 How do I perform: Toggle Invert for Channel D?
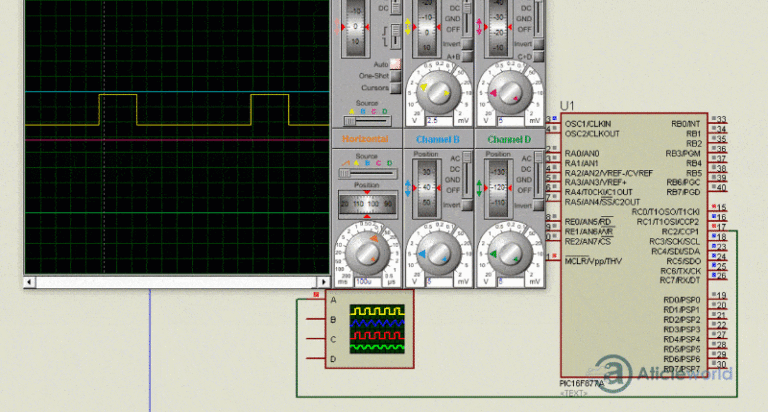click(538, 206)
